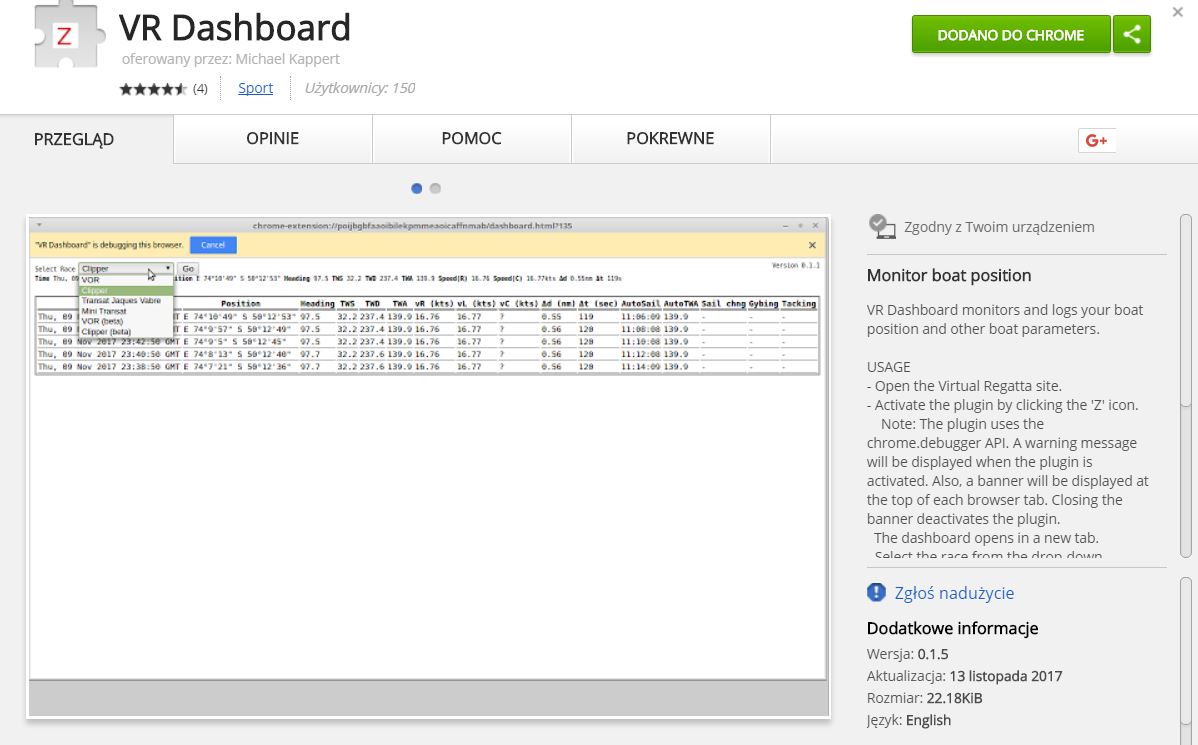Viewport: 1198px width, 745px height.
Task: Switch to the Pomoc tab
Action: point(471,138)
